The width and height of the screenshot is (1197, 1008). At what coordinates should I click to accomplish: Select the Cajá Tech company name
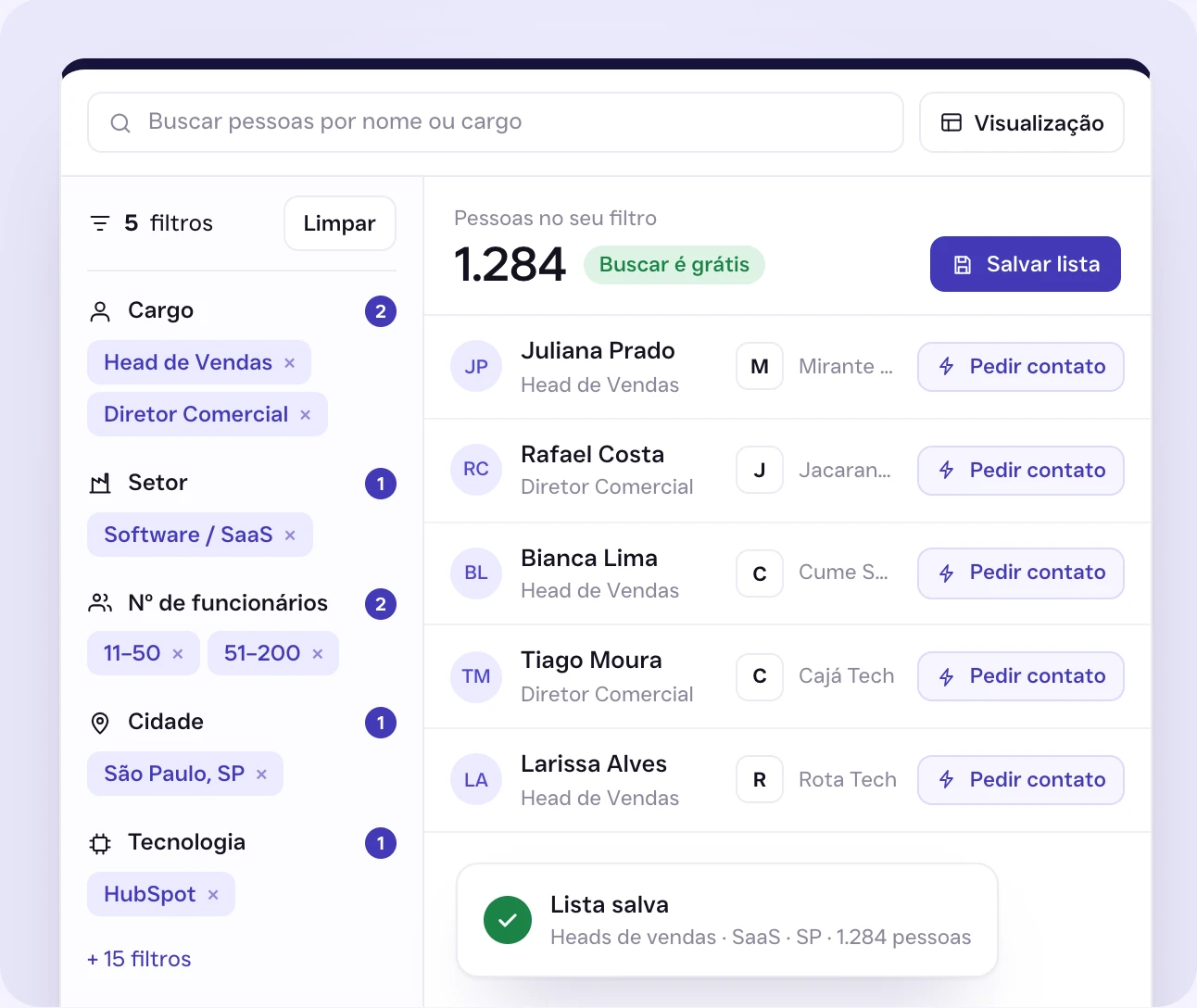pyautogui.click(x=847, y=676)
